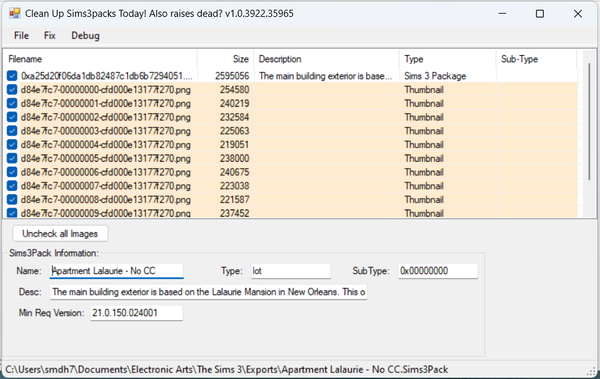Click the size value 254580

click(234, 90)
